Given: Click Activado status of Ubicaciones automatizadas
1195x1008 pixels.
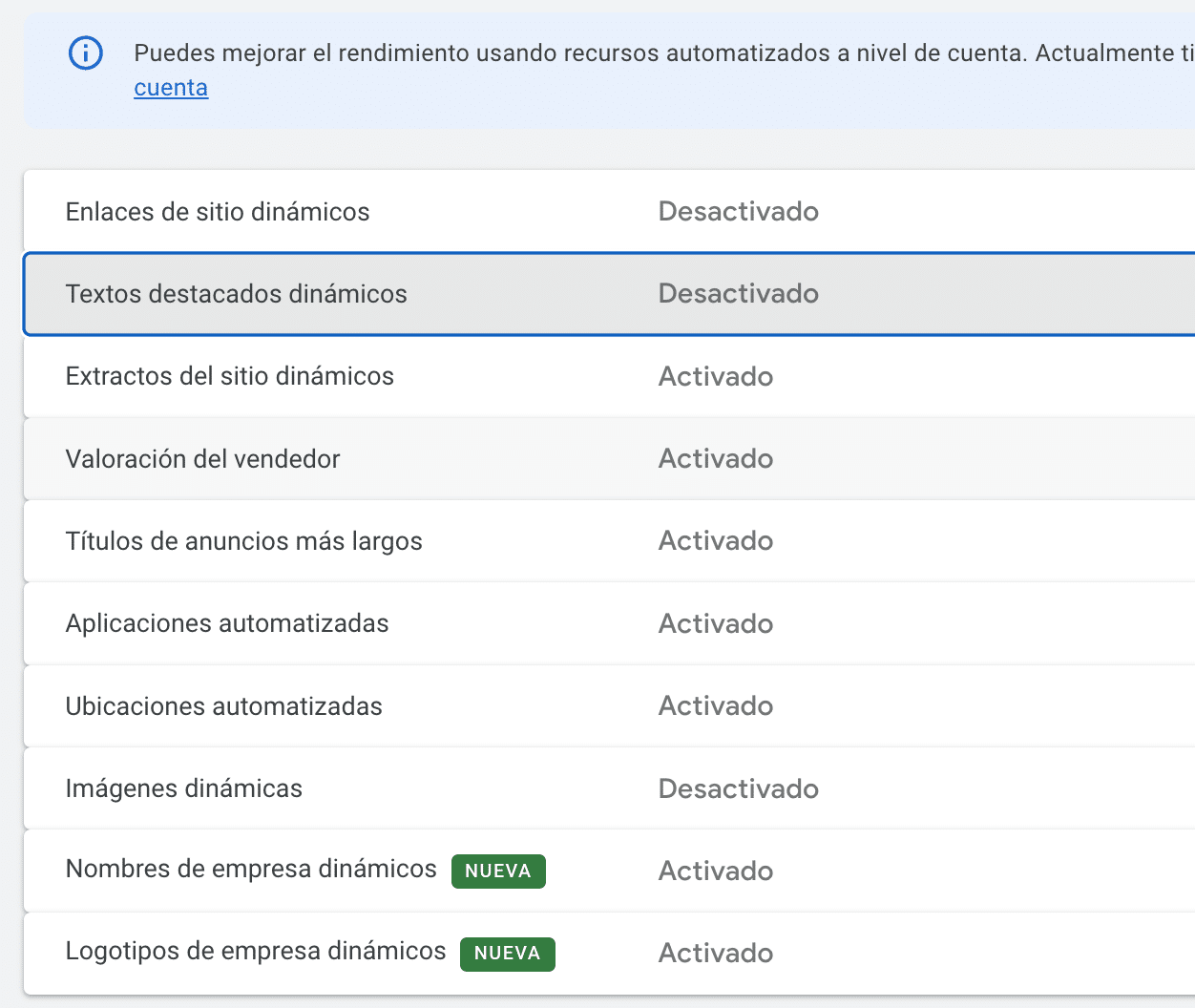Looking at the screenshot, I should pyautogui.click(x=715, y=706).
